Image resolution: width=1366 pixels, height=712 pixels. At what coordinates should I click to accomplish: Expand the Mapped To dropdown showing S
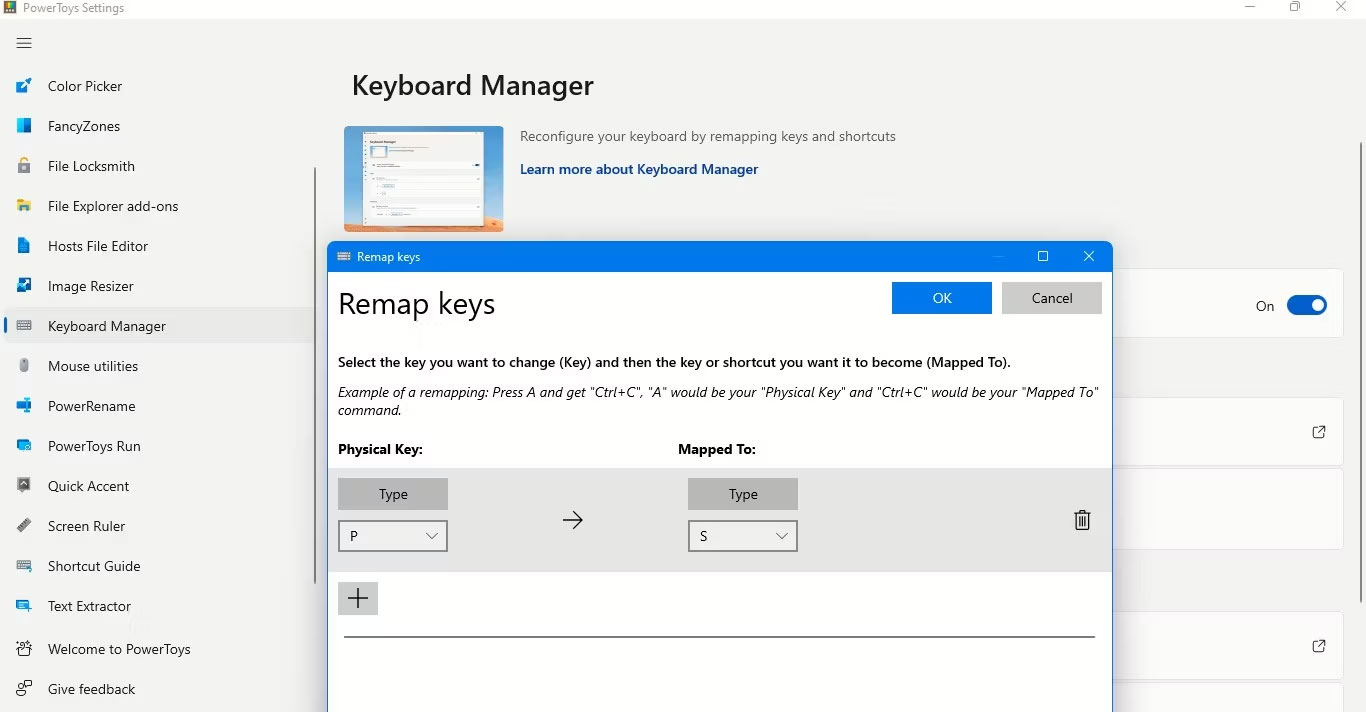(x=742, y=536)
